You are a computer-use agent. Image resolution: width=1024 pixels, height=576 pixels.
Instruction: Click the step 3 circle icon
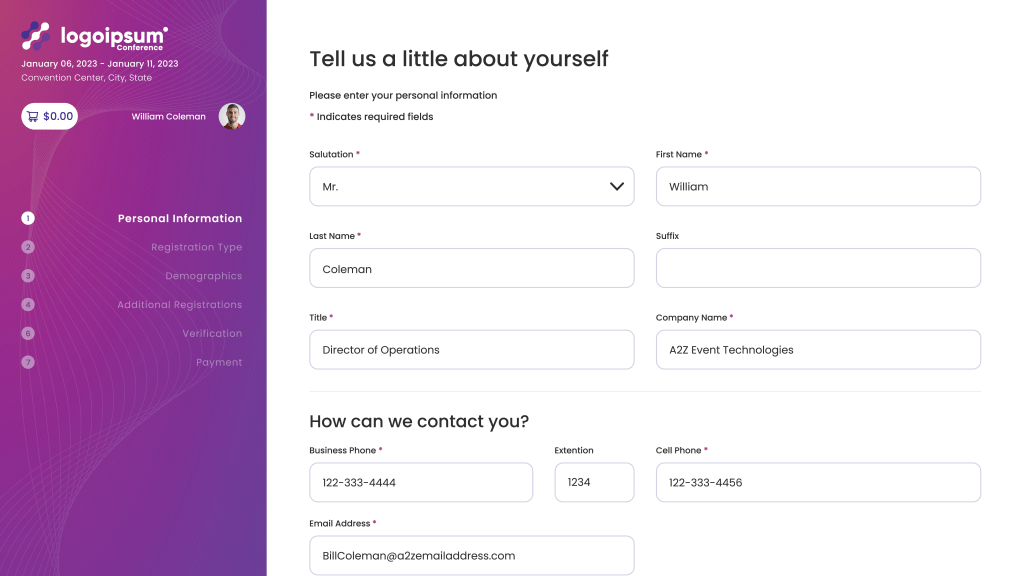(x=28, y=276)
